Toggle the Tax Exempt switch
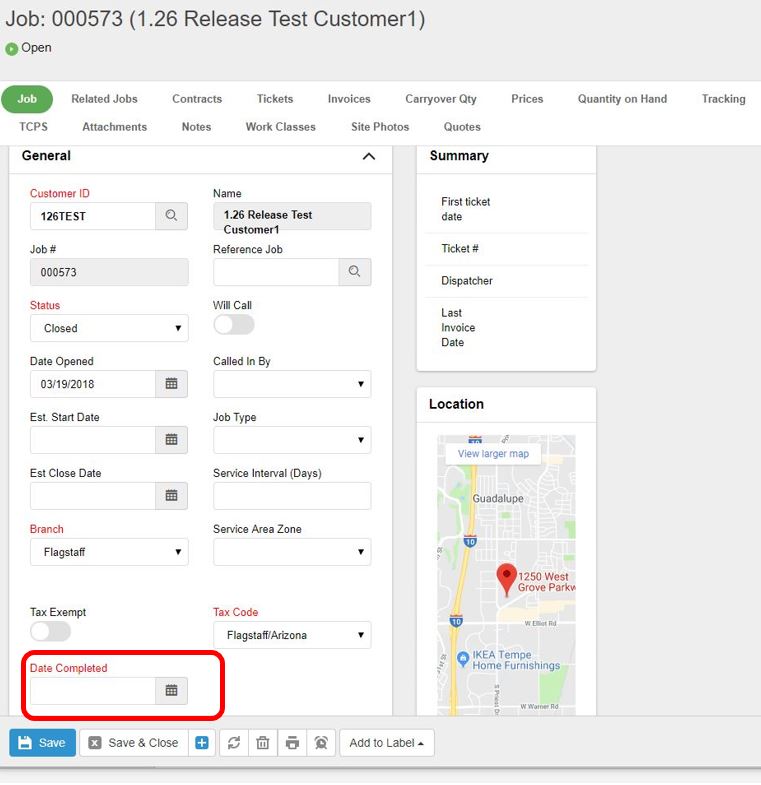This screenshot has width=761, height=785. pyautogui.click(x=50, y=631)
